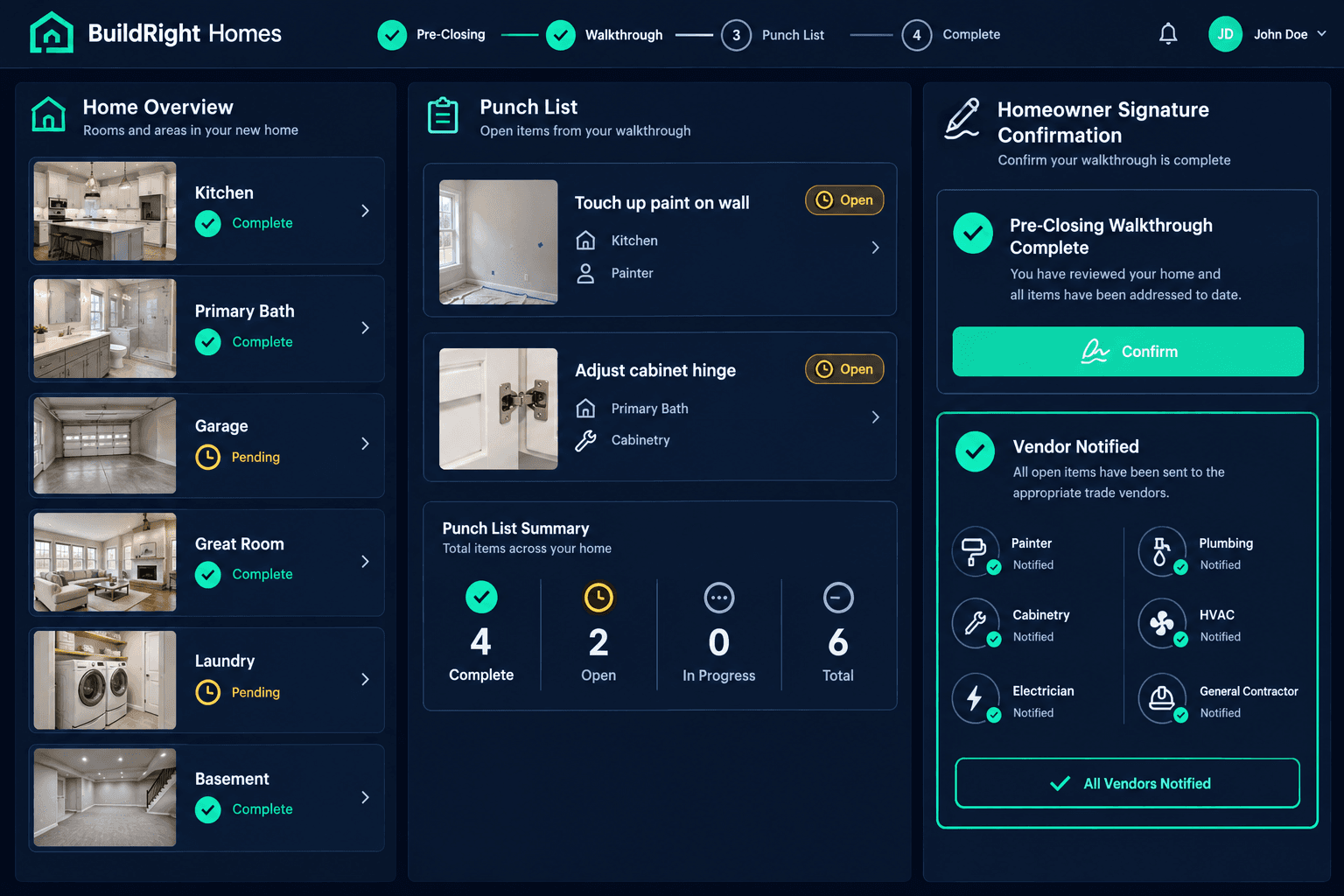
Task: Click the BuildRight Homes house logo
Action: coord(52,33)
